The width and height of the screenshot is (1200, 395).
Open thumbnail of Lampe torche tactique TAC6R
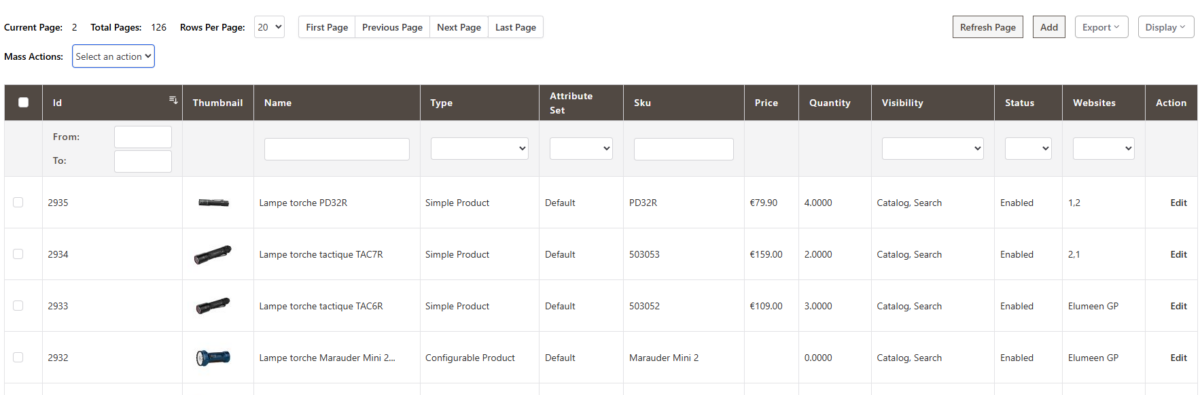point(212,306)
